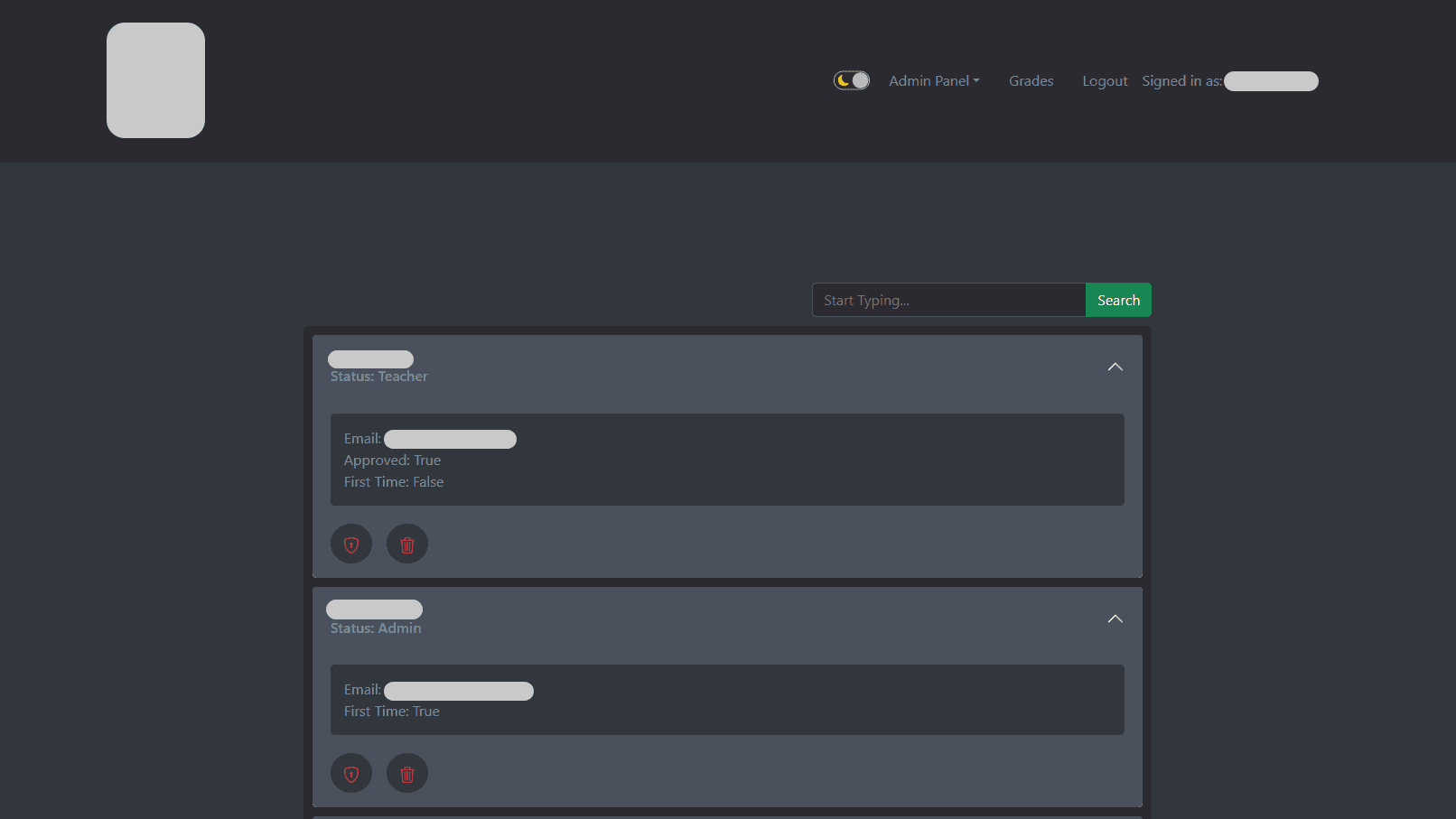This screenshot has height=819, width=1456.
Task: Click the shield icon for Teacher user
Action: click(x=351, y=544)
